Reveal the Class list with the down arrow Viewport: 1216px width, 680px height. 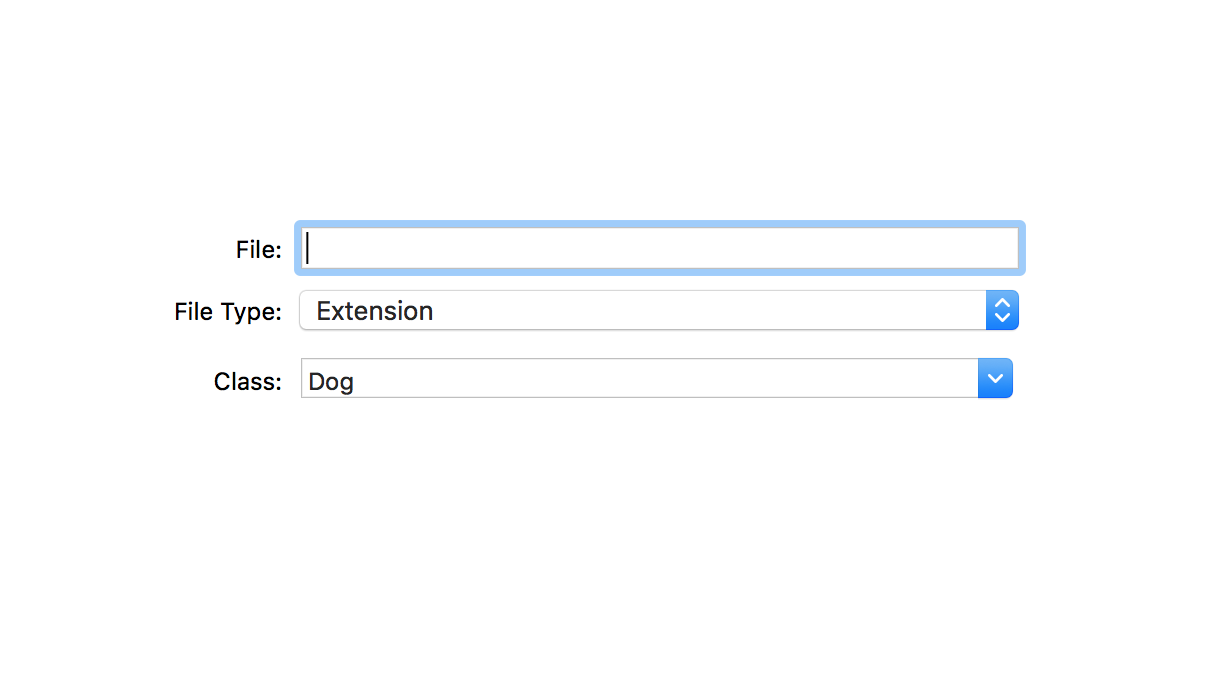click(995, 378)
